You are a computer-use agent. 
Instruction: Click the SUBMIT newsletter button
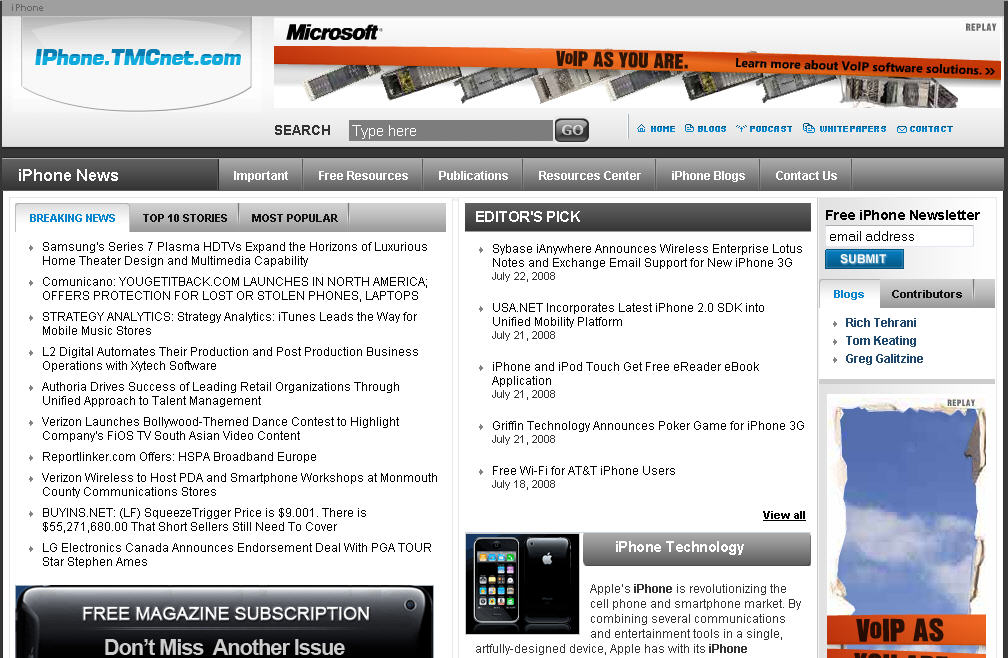click(x=864, y=259)
